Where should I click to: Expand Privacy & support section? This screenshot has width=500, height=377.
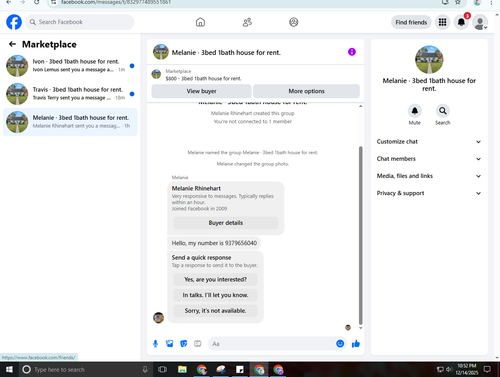pos(429,193)
